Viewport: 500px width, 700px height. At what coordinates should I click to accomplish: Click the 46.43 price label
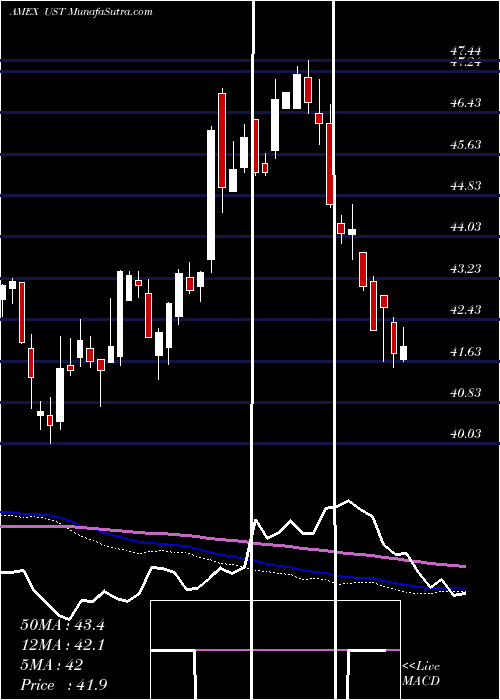(466, 103)
